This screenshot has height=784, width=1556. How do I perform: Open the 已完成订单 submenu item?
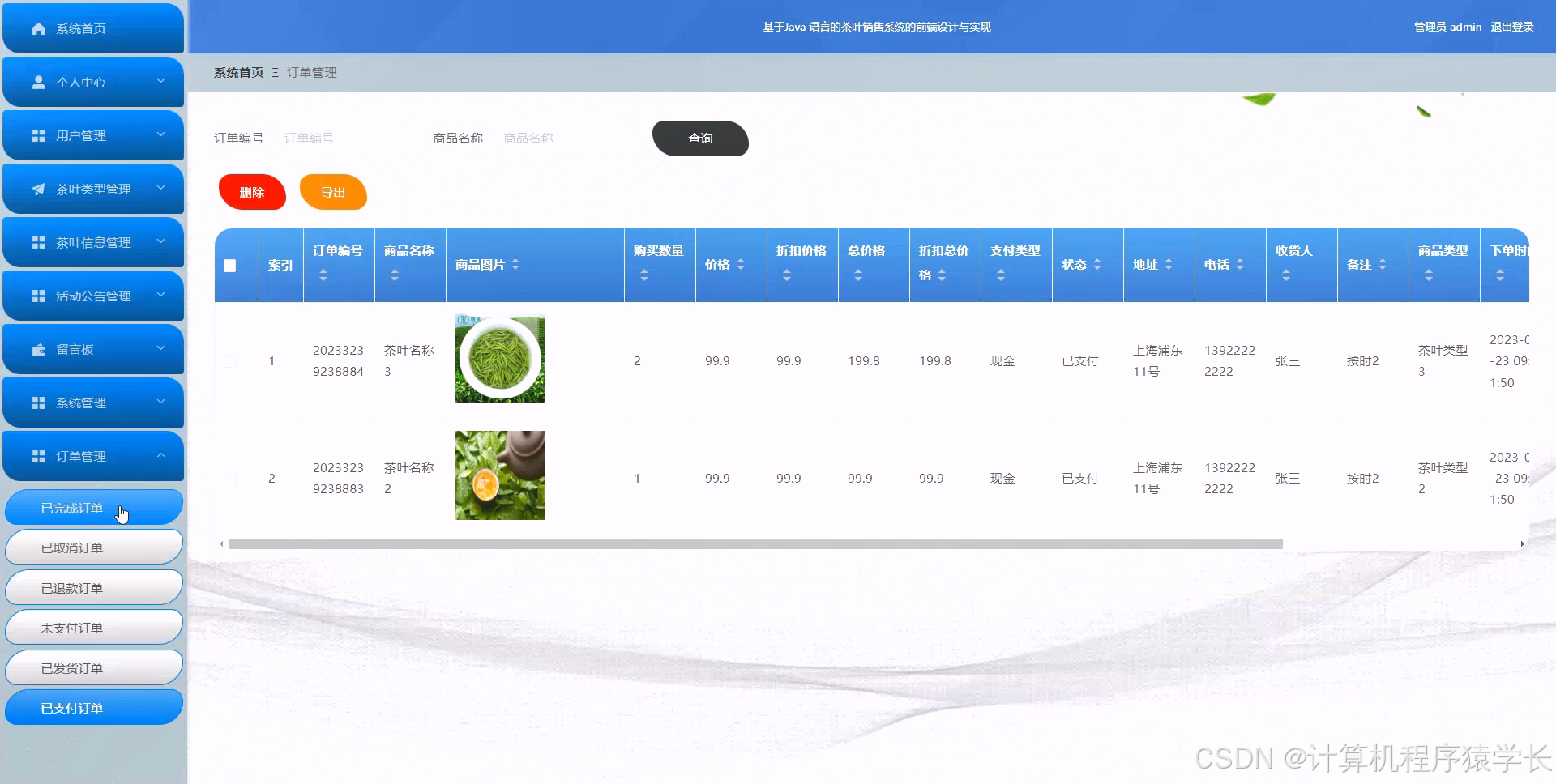tap(94, 508)
